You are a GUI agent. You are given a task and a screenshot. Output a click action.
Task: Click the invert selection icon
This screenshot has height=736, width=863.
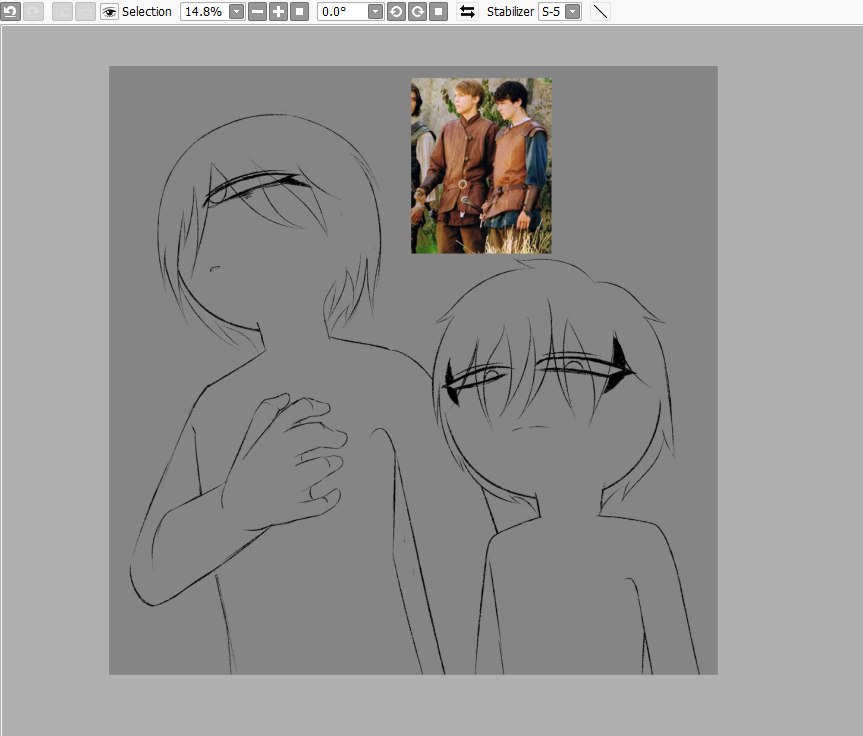(x=85, y=11)
